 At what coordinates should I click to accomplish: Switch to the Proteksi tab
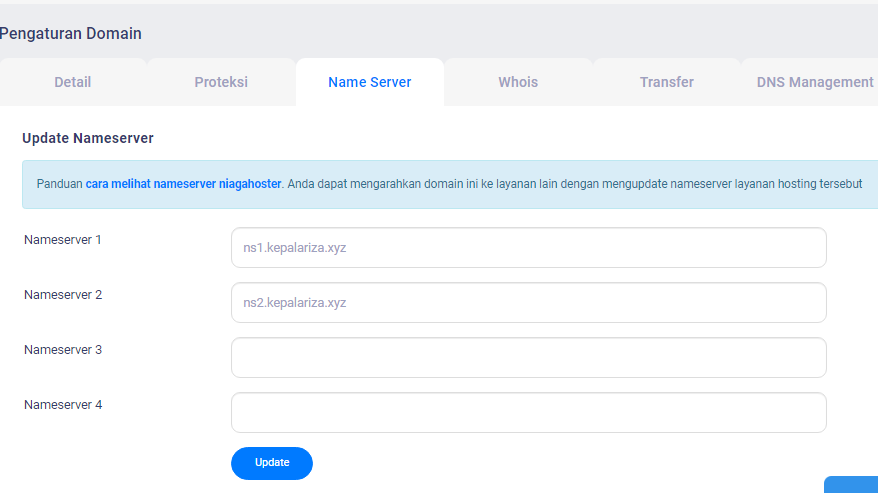pos(221,82)
